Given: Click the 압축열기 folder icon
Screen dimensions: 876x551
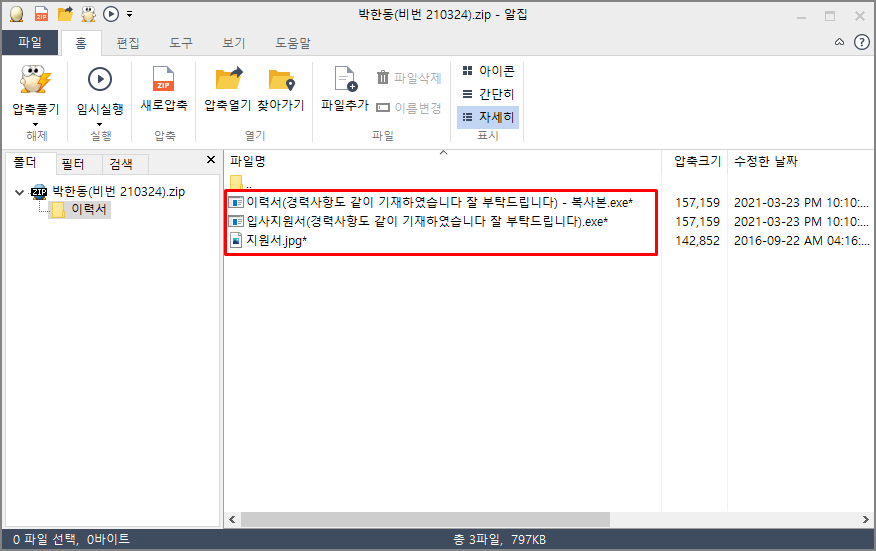Looking at the screenshot, I should click(x=229, y=79).
